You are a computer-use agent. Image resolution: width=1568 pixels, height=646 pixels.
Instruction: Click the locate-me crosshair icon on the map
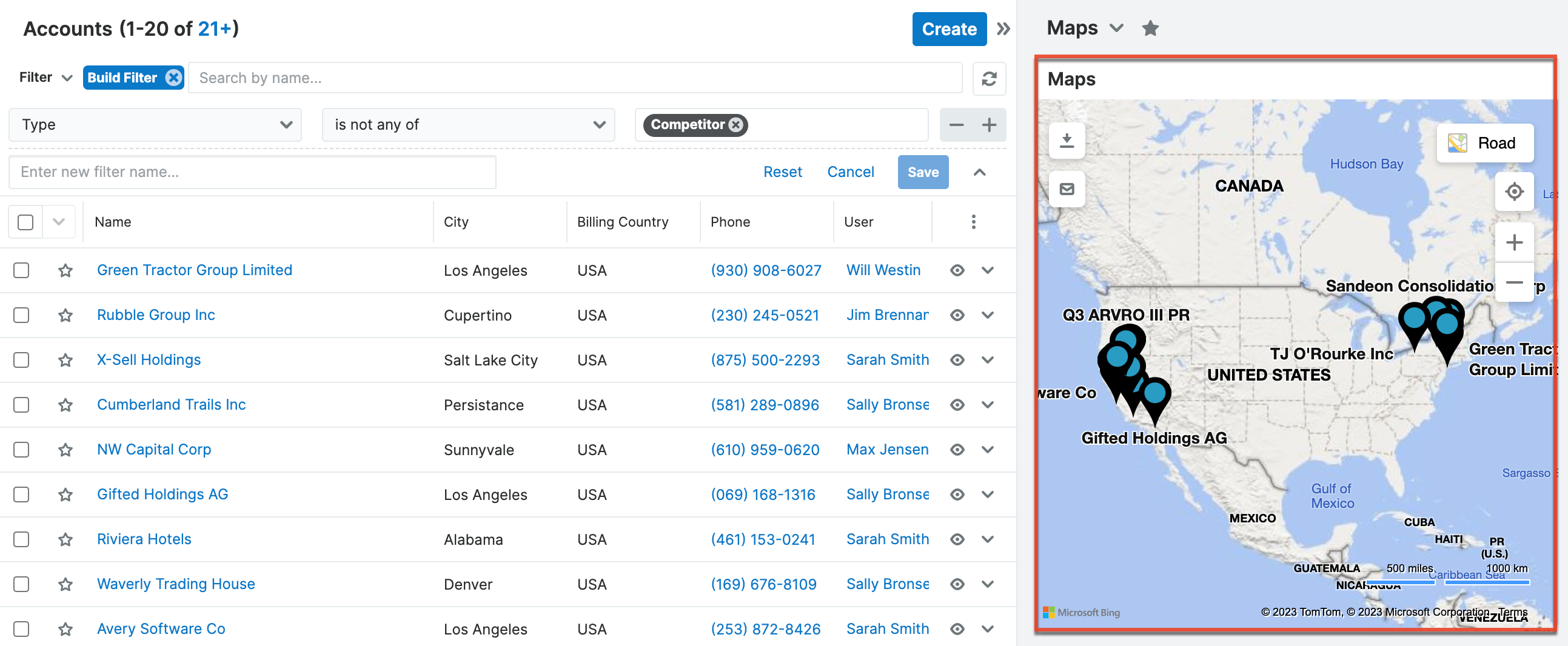coord(1515,191)
